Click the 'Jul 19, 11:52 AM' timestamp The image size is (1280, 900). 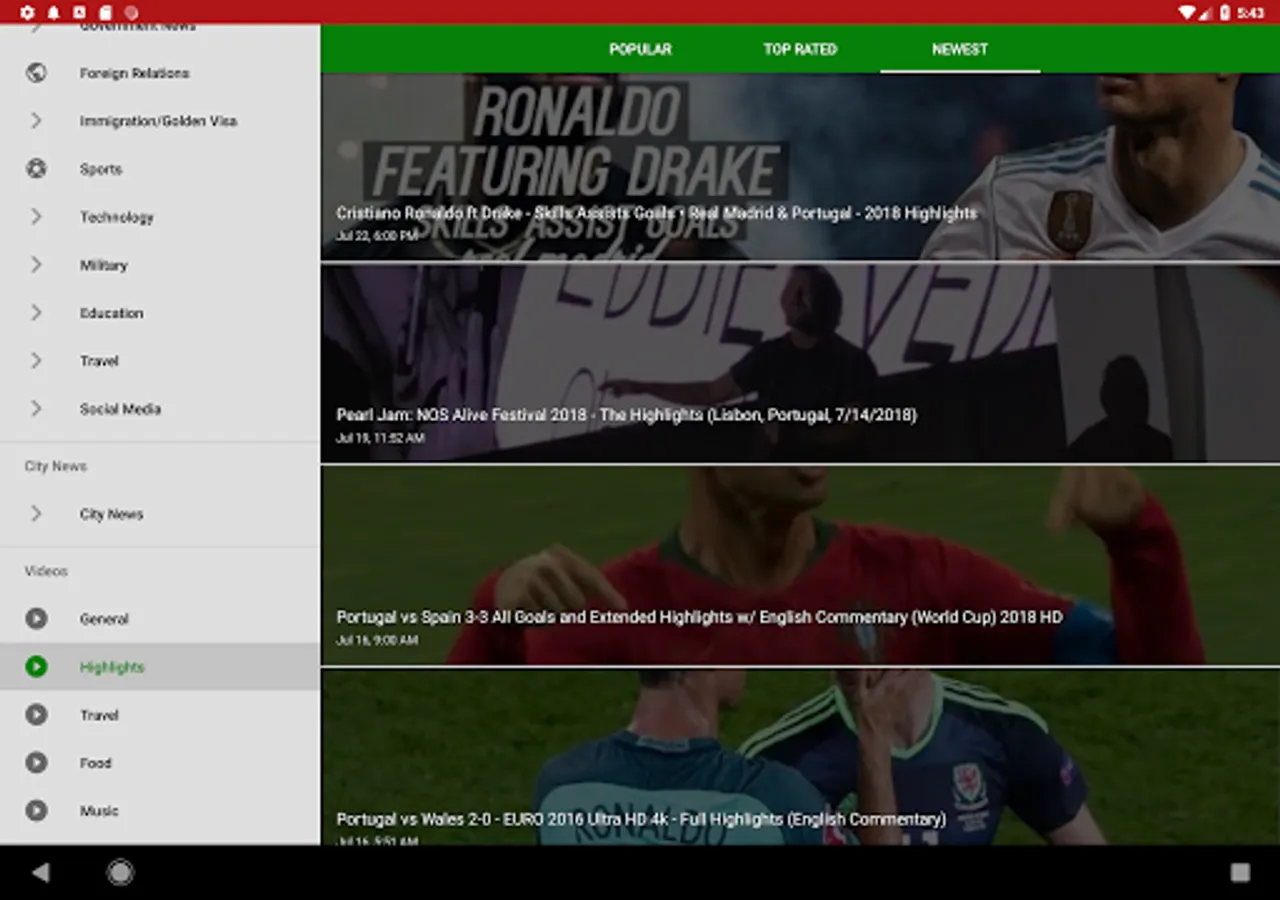(380, 438)
